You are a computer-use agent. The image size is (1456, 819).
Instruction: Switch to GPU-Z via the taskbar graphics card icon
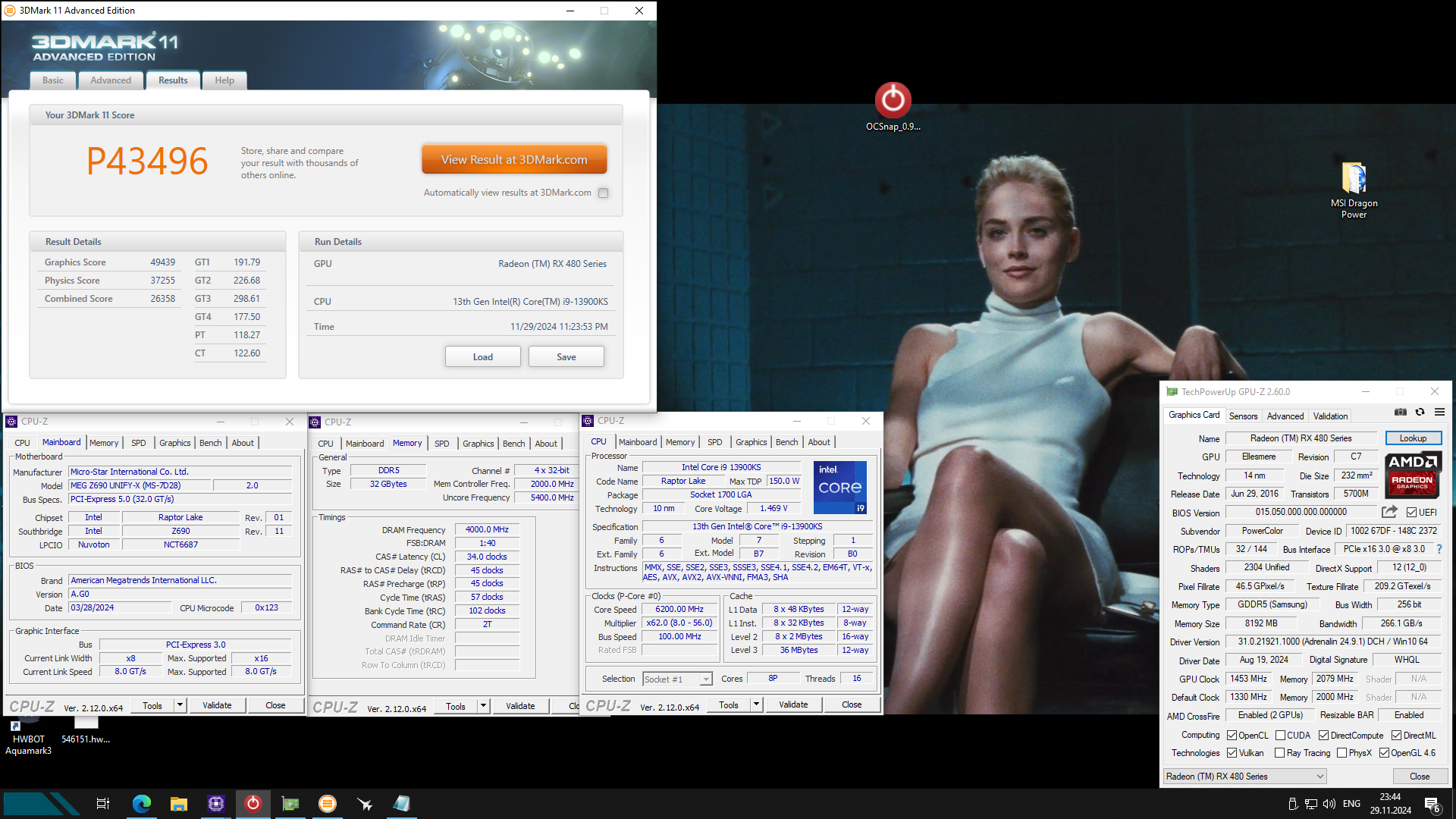coord(290,804)
